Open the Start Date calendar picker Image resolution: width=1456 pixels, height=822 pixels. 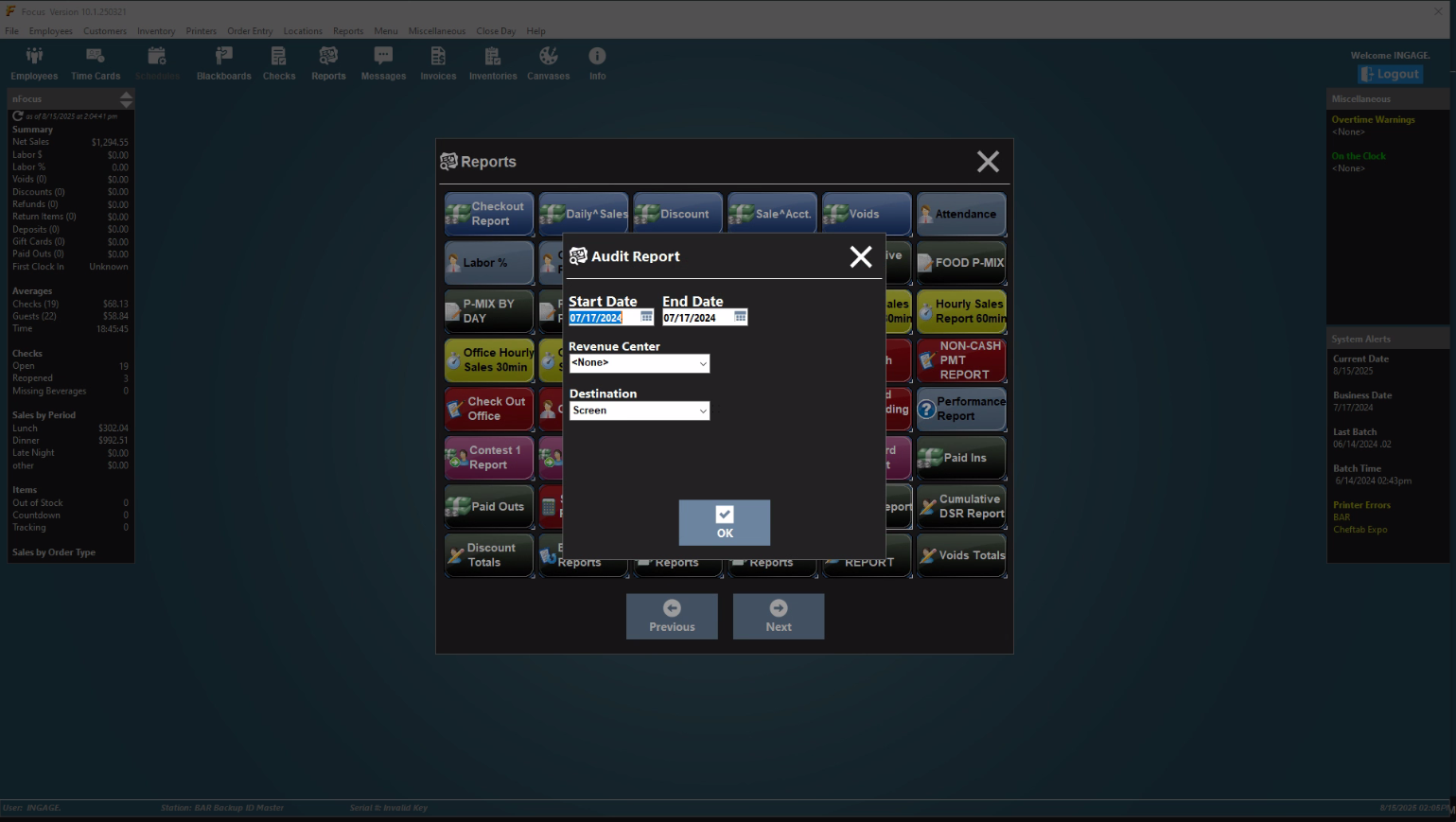tap(646, 317)
